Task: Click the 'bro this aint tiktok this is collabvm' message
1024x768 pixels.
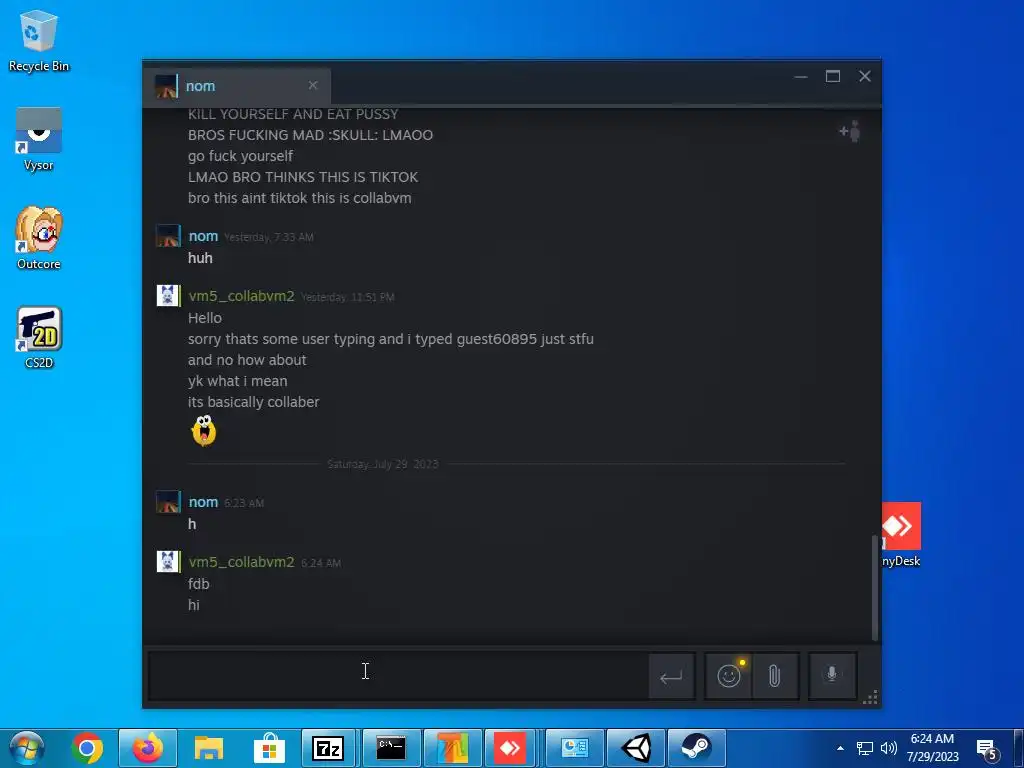Action: pyautogui.click(x=300, y=198)
